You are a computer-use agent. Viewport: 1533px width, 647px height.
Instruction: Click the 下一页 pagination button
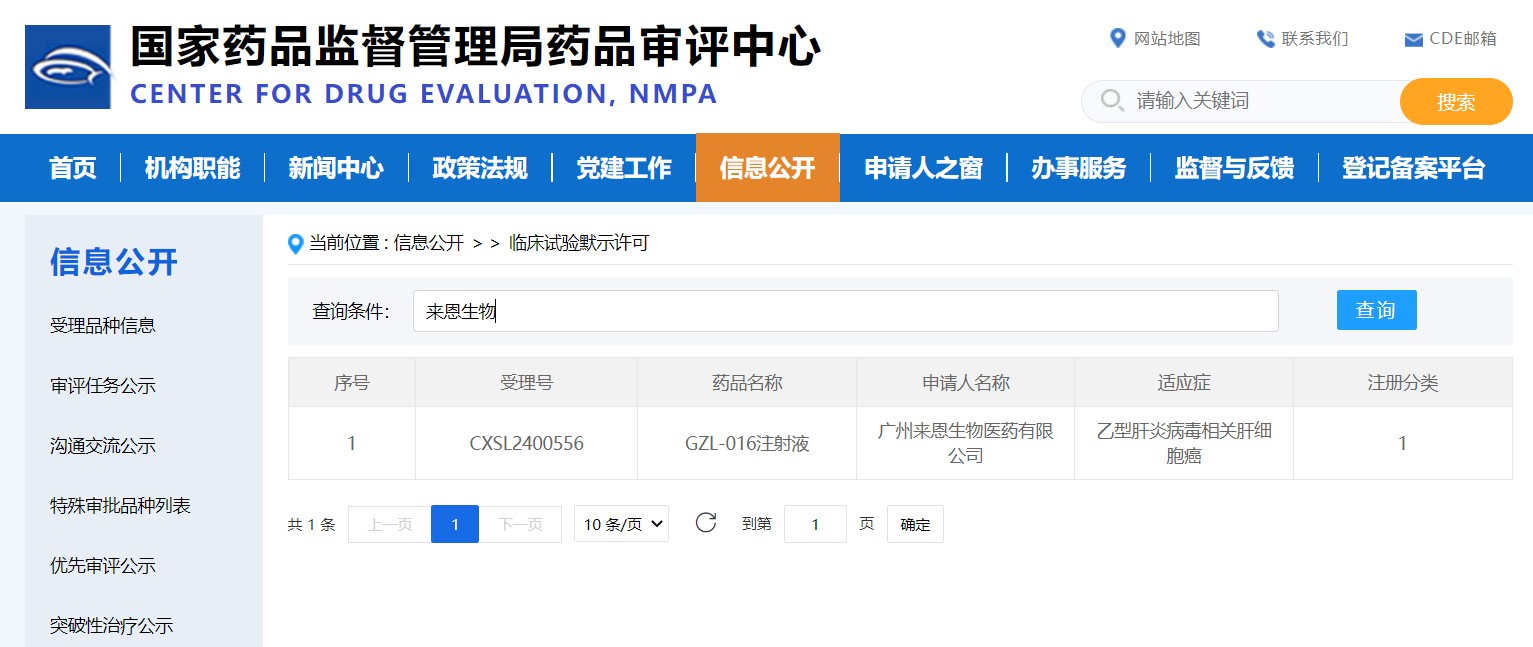(520, 524)
